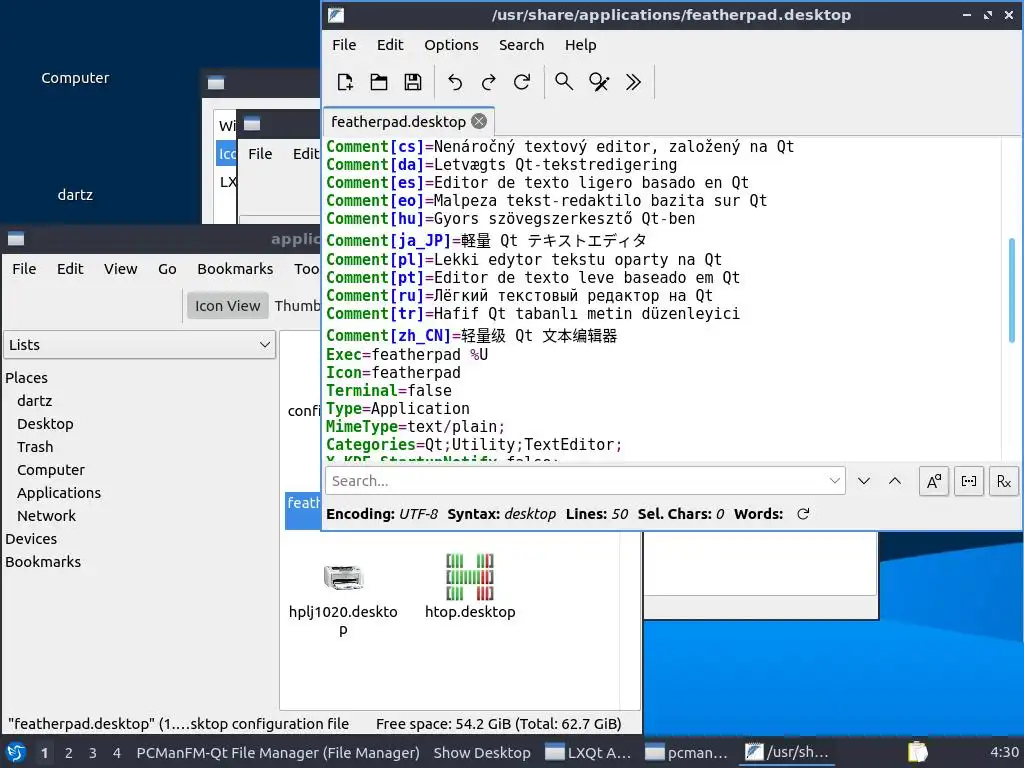Open File menu of background window

[260, 154]
